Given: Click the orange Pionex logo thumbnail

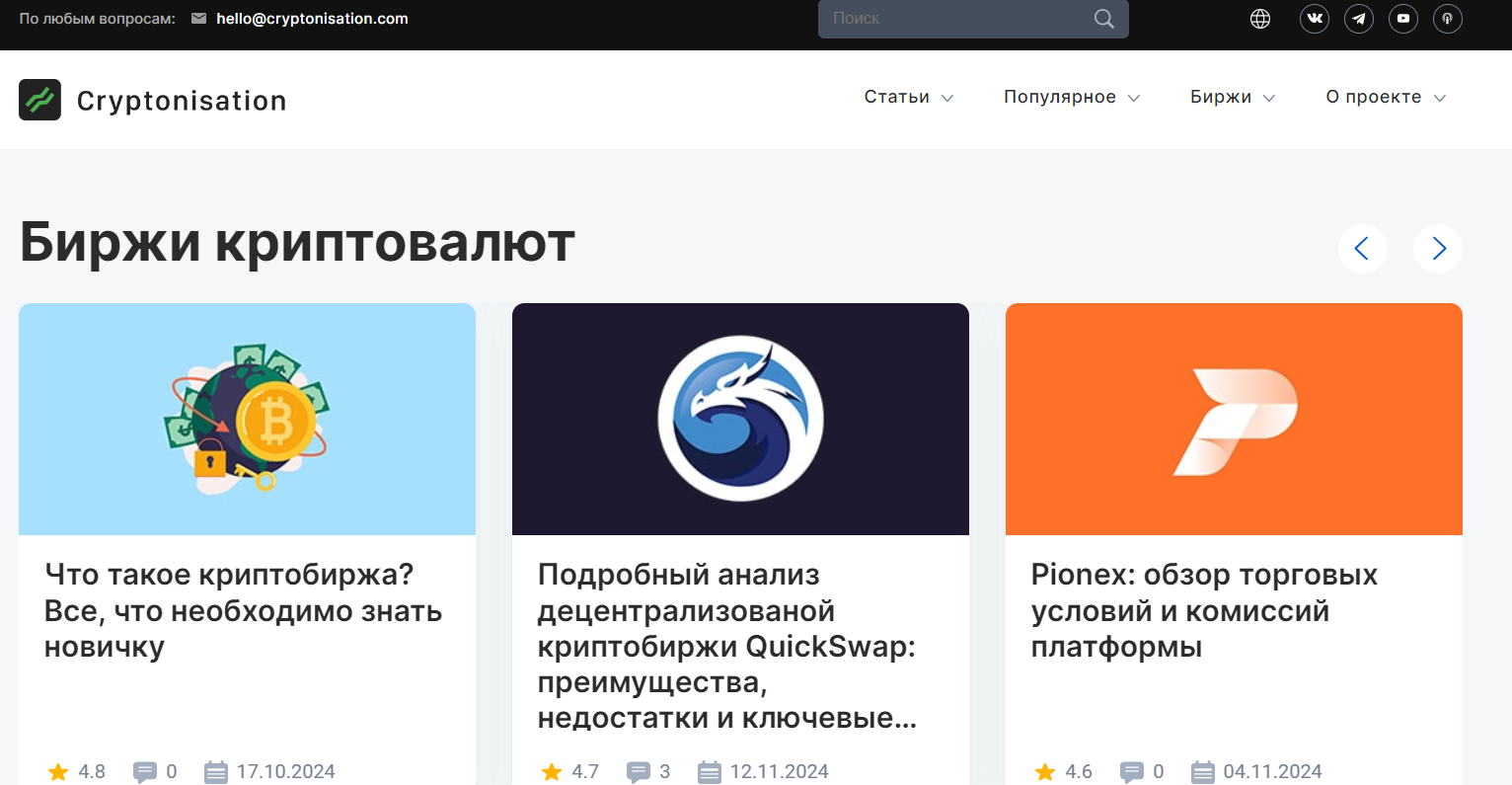Looking at the screenshot, I should [x=1234, y=419].
